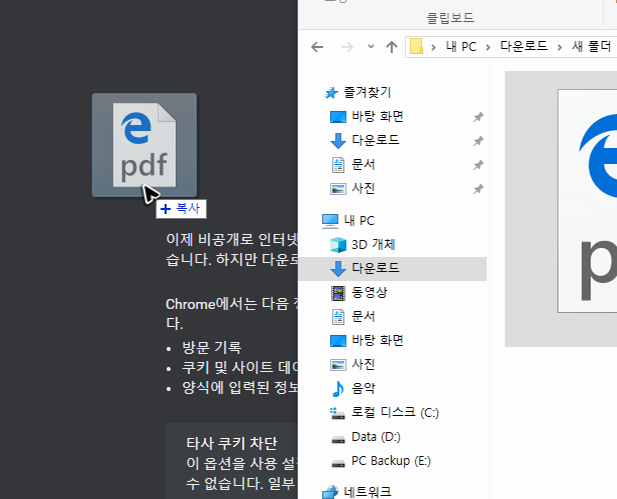Expand the chevron before '내 PC' breadcrumb

coord(434,48)
